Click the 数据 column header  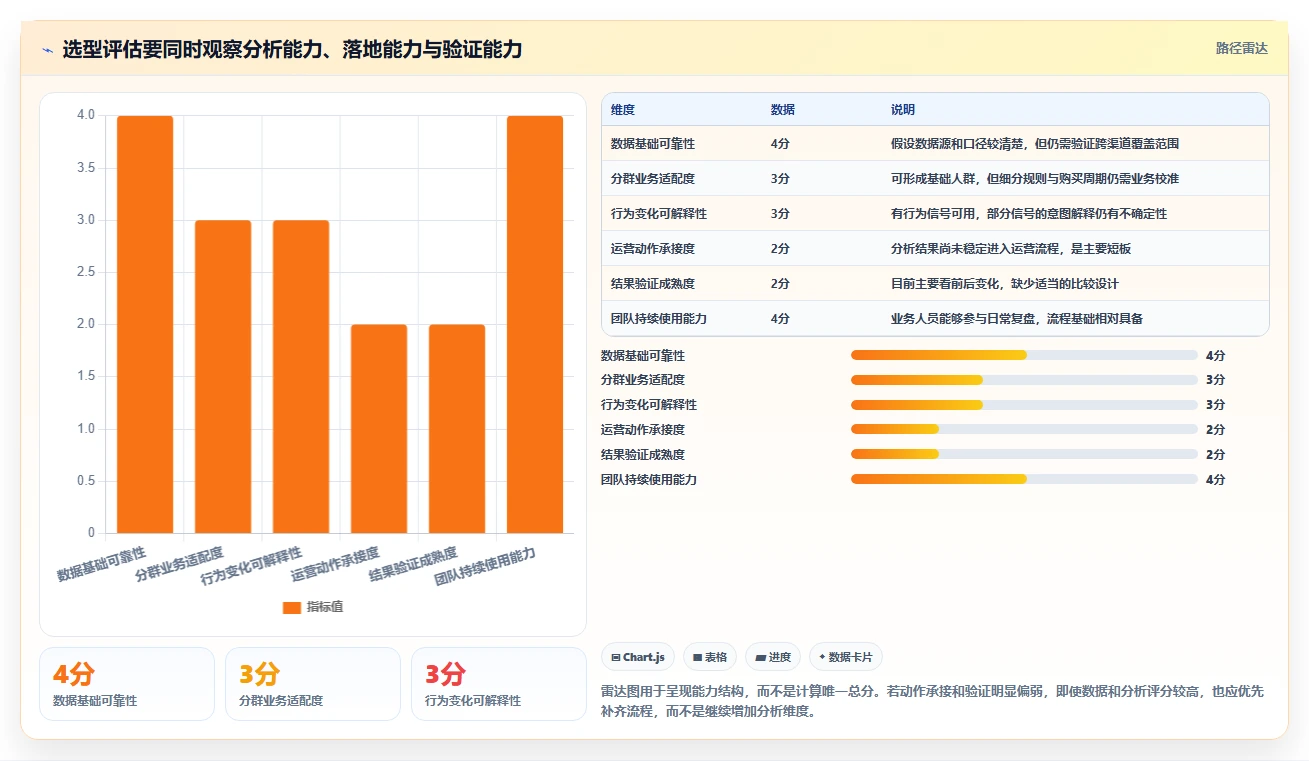tap(783, 110)
